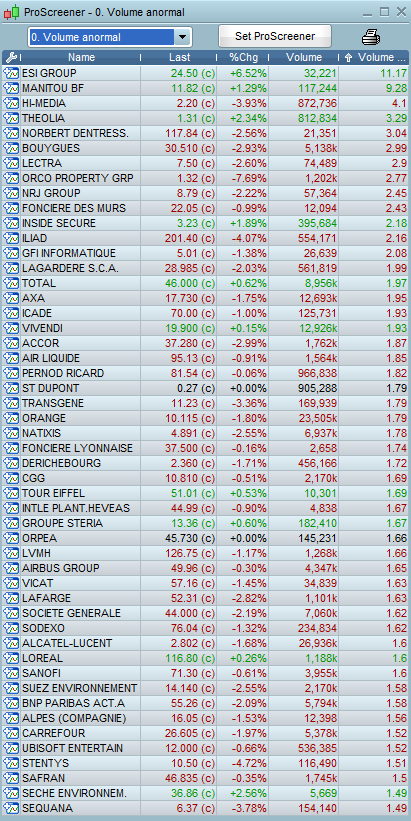Open the chart icon beside NATIXIS
Image resolution: width=411 pixels, height=821 pixels.
point(11,434)
